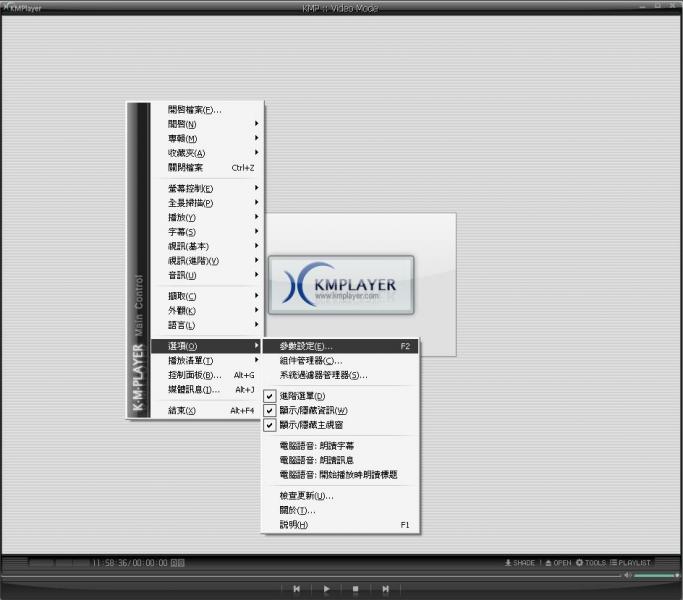Expand the 播放(Y) submenu

point(206,217)
